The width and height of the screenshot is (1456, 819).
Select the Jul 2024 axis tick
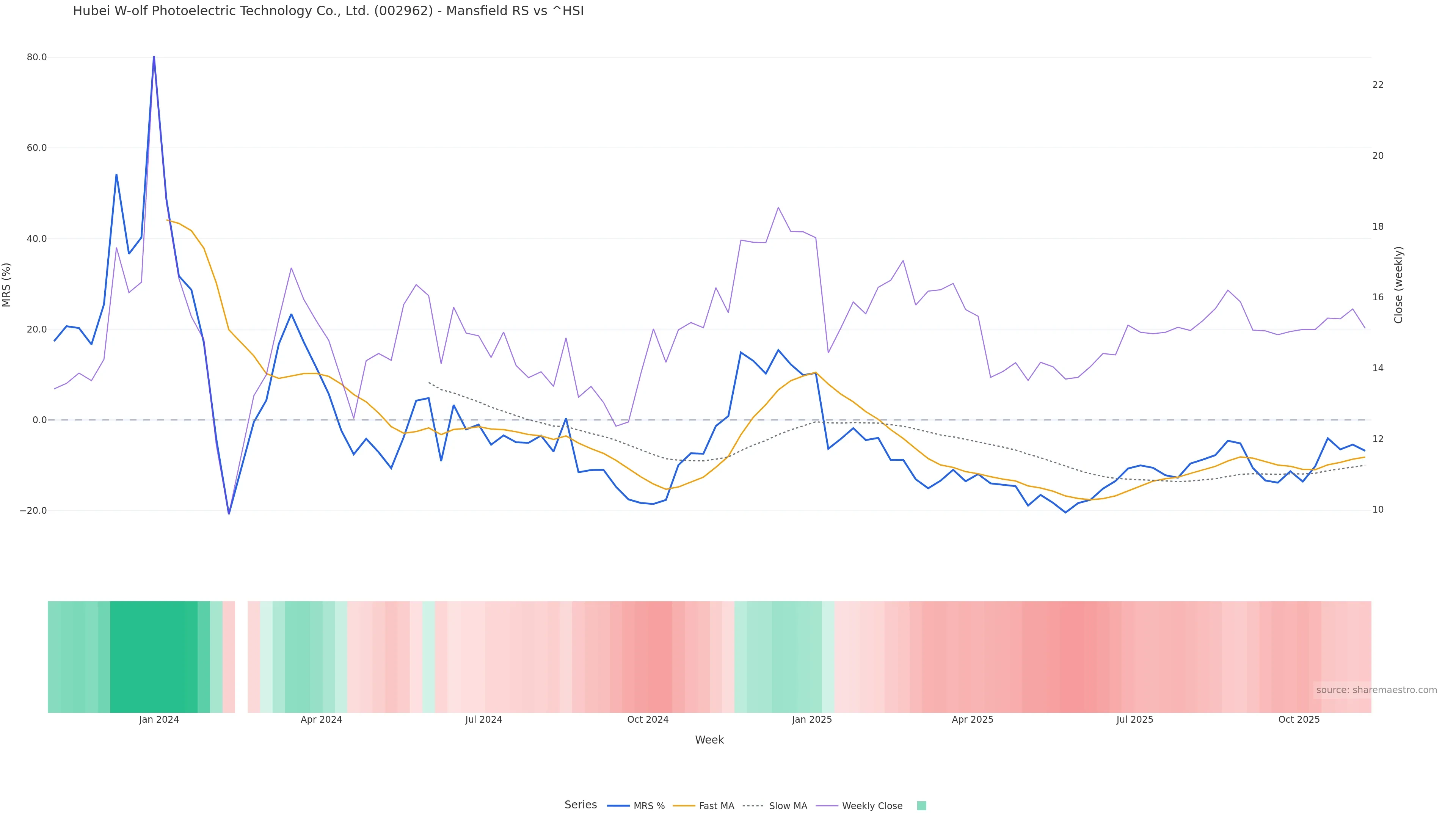483,720
